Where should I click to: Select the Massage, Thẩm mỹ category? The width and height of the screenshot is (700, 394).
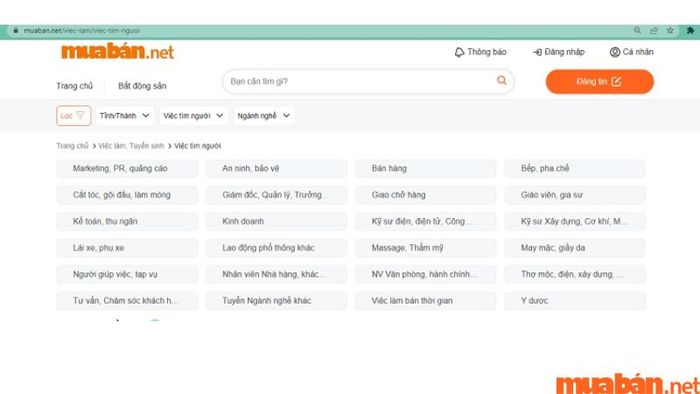coord(425,248)
